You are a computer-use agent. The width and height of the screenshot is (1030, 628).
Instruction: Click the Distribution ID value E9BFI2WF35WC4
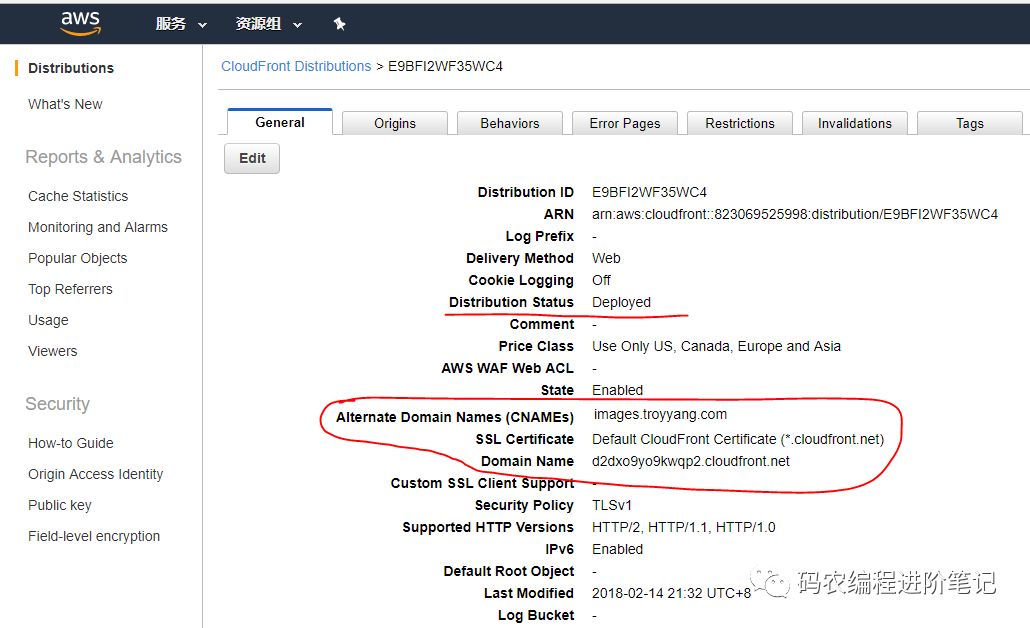[x=649, y=192]
